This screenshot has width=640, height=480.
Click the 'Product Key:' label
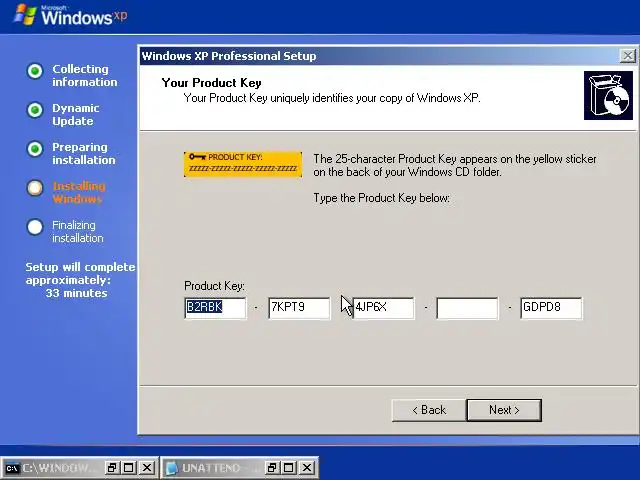click(x=214, y=286)
